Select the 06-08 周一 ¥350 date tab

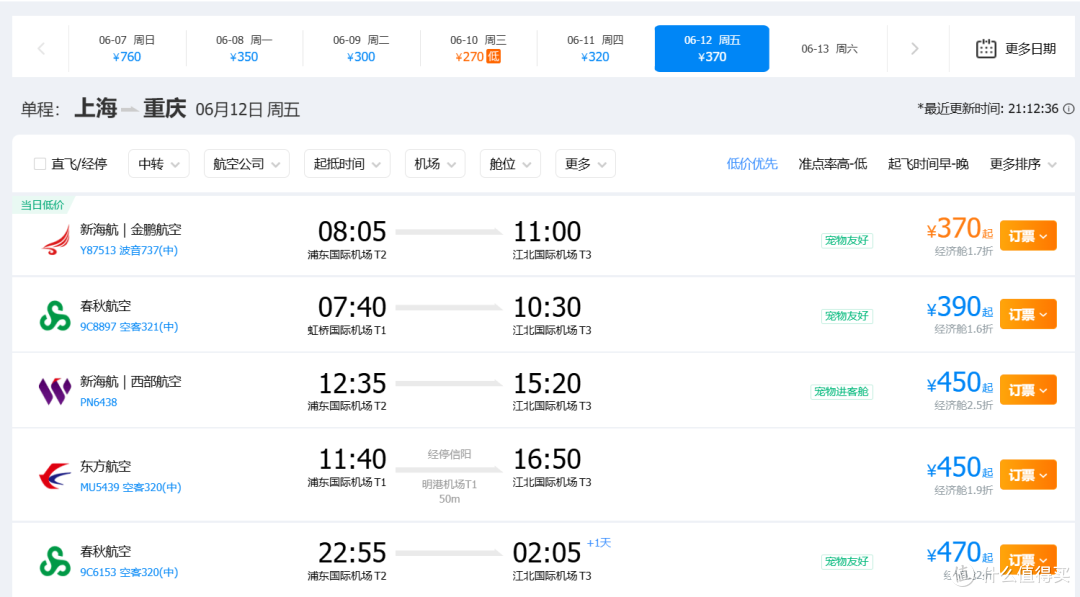pos(244,48)
